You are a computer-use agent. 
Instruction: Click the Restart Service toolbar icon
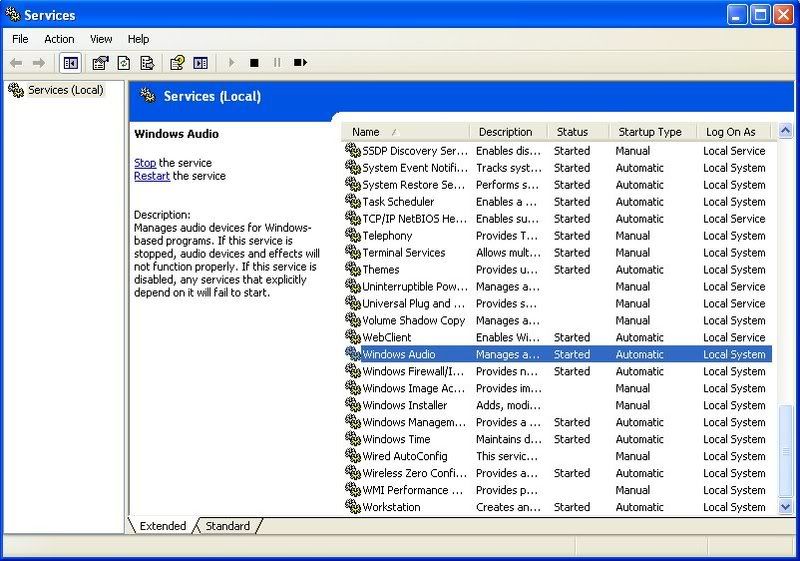point(301,63)
